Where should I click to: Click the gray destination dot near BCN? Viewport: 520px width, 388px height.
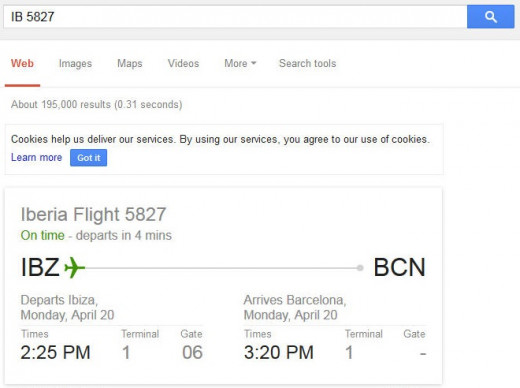click(360, 268)
